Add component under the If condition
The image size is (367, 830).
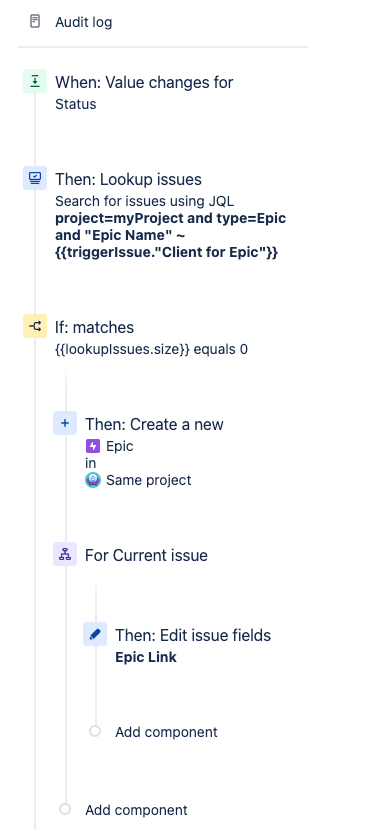(x=136, y=810)
